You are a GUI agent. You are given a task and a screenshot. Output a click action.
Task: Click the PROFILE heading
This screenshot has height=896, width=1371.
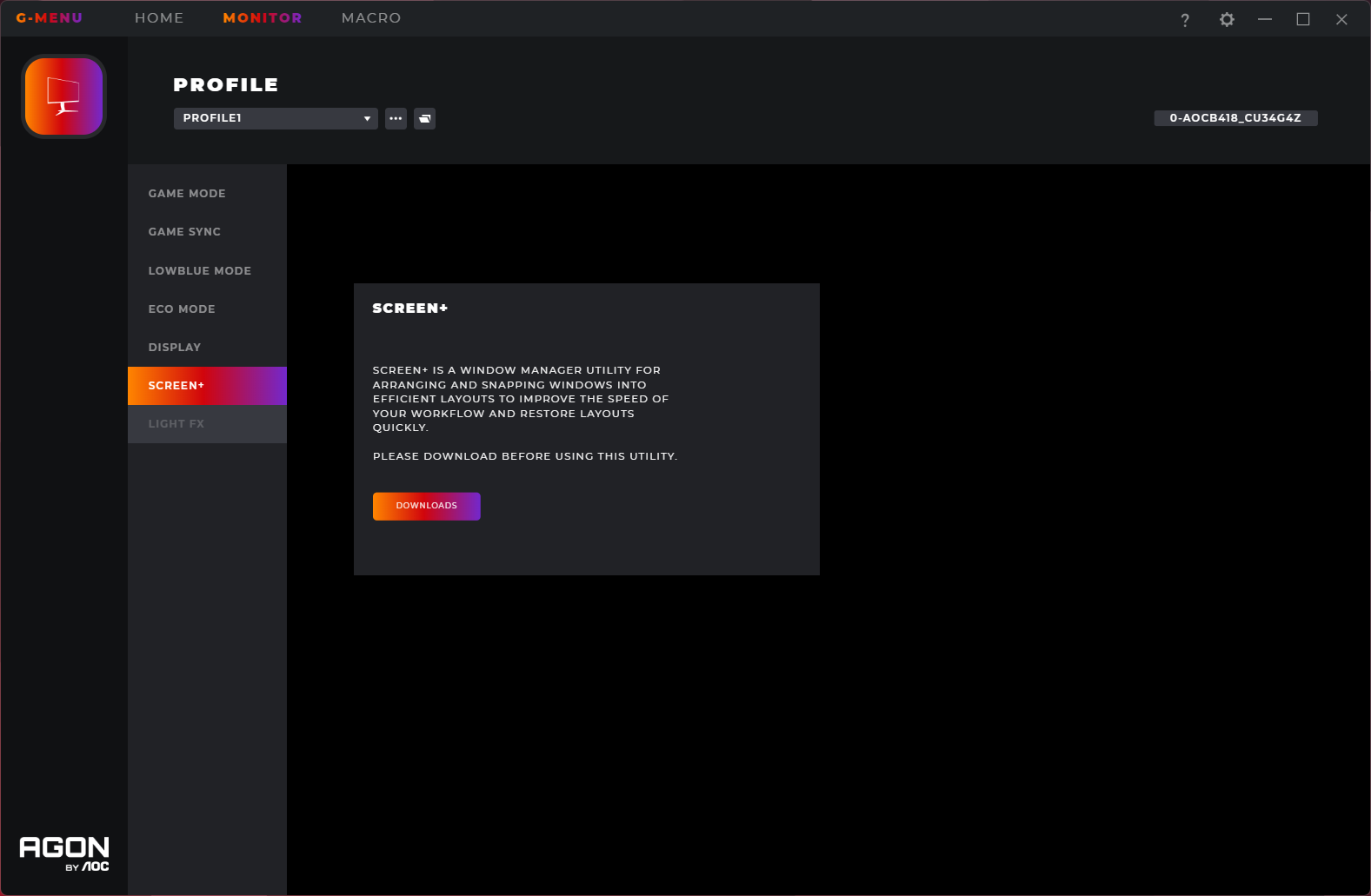click(x=226, y=85)
